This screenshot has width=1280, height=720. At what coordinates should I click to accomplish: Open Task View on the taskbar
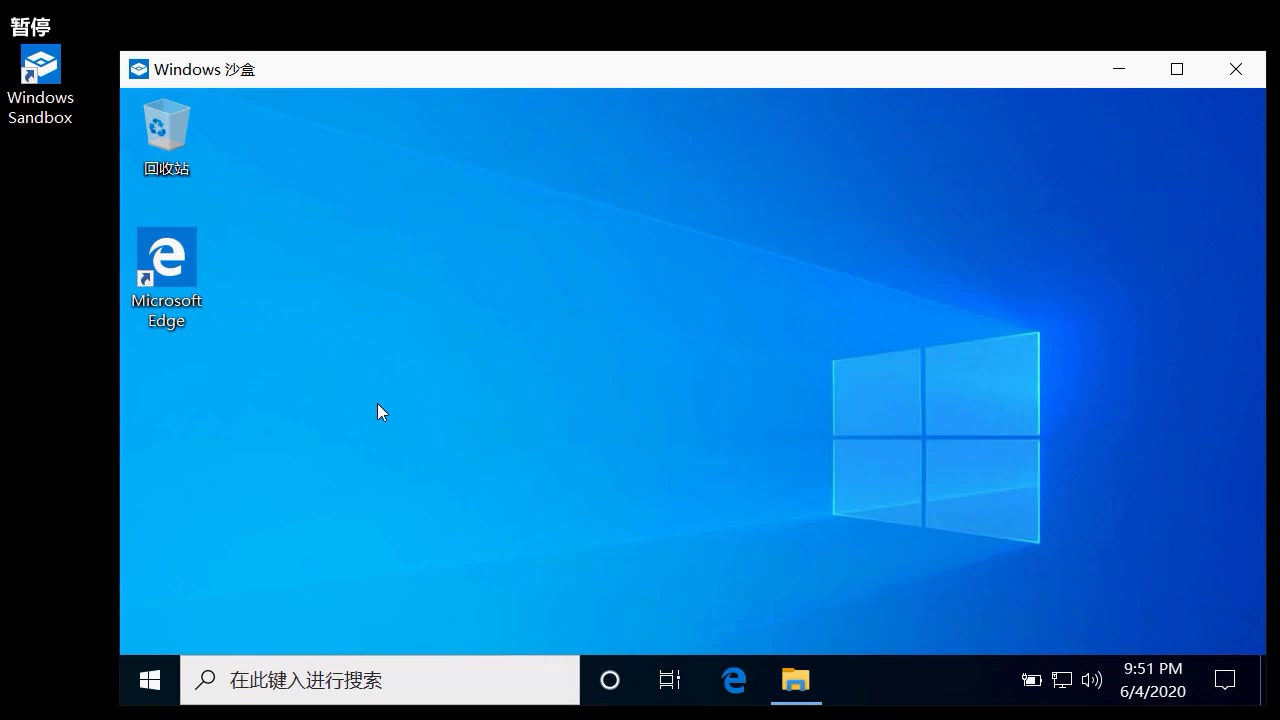(x=669, y=680)
